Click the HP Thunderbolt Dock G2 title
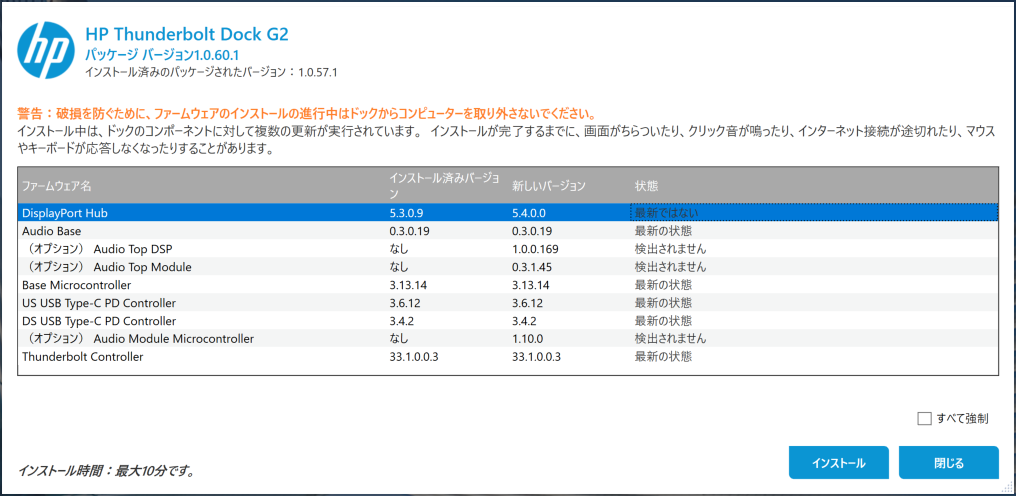 [x=187, y=34]
